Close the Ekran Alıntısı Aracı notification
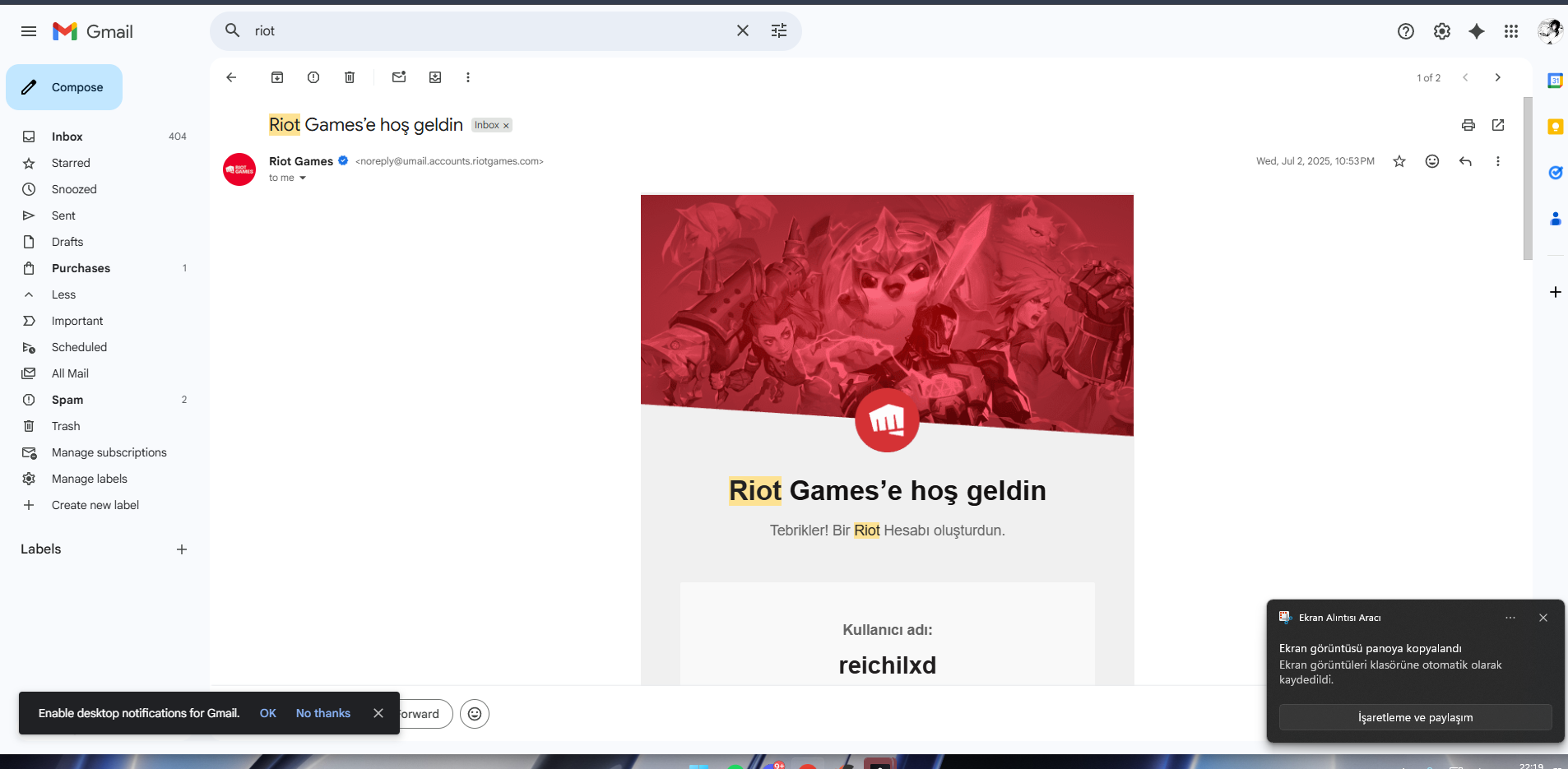The width and height of the screenshot is (1568, 769). (1543, 618)
